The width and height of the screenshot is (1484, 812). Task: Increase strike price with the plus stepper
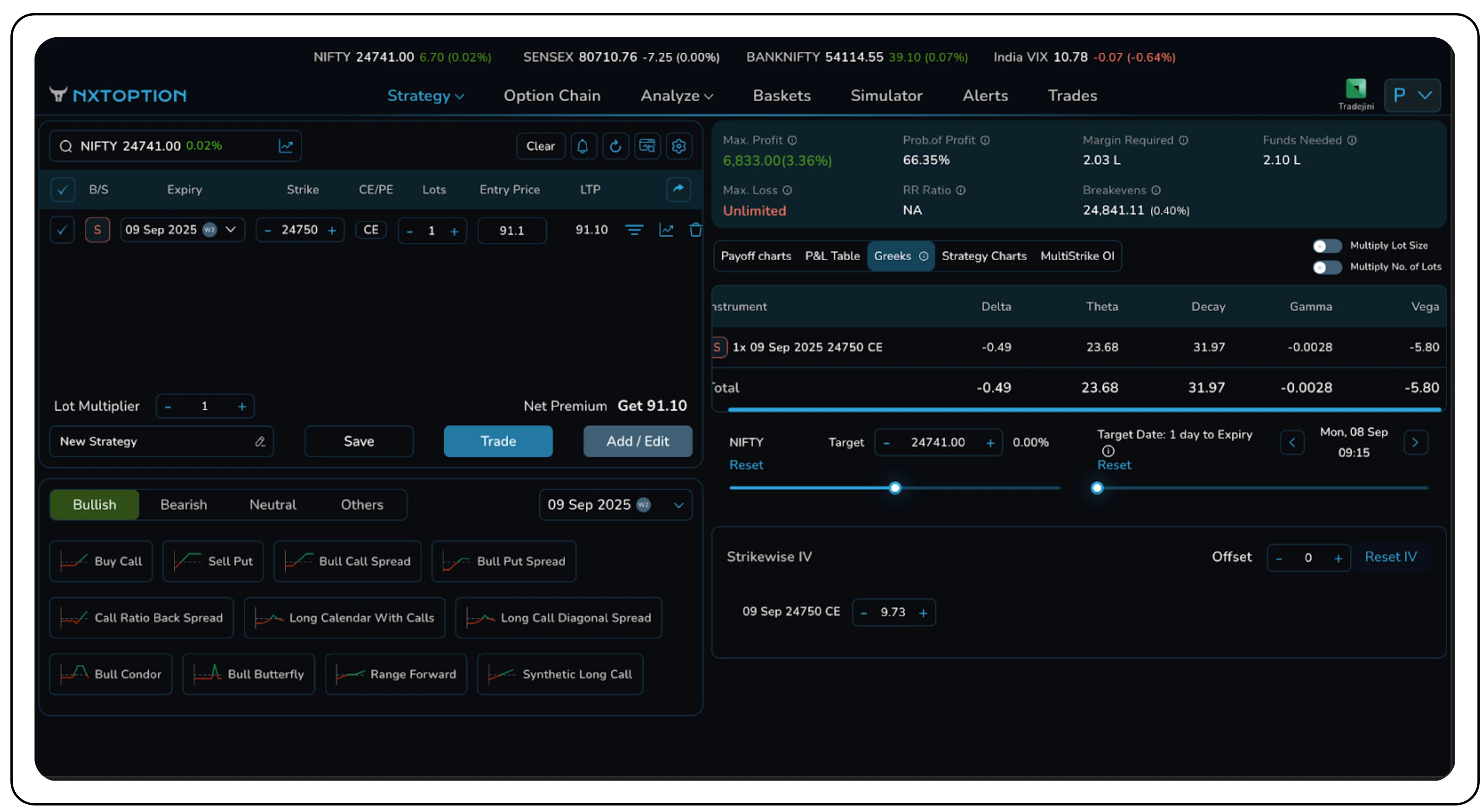coord(332,230)
